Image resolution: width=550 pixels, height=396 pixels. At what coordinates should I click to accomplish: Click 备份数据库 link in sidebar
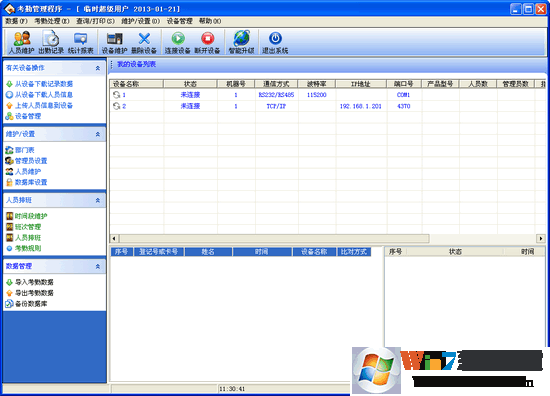(31, 304)
